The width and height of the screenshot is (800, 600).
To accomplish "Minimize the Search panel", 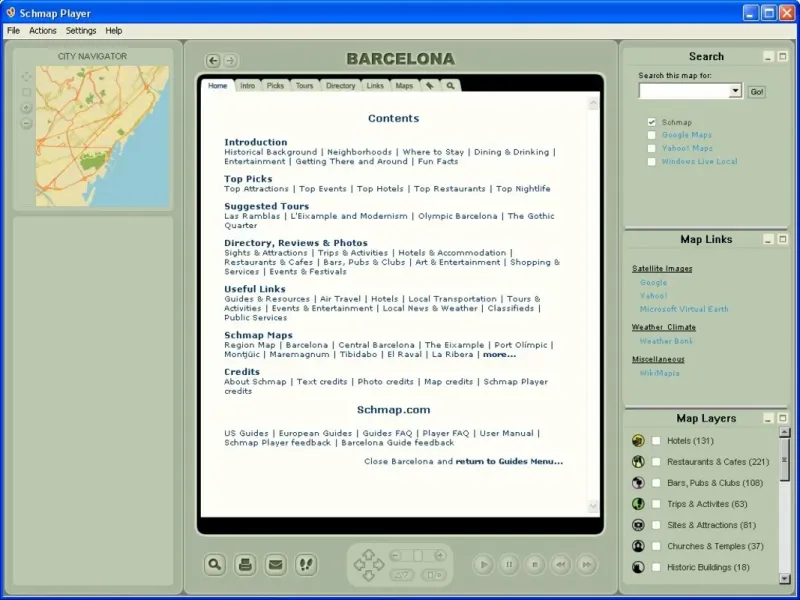I will tap(768, 56).
